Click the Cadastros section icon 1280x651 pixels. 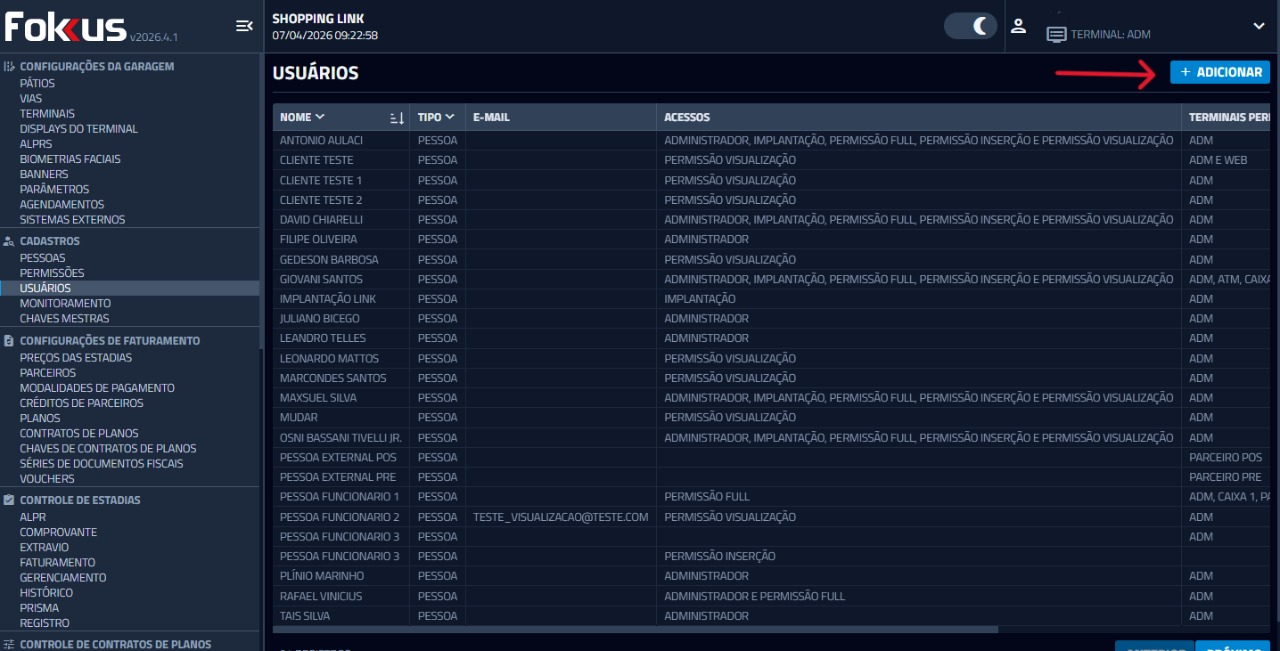[x=9, y=241]
